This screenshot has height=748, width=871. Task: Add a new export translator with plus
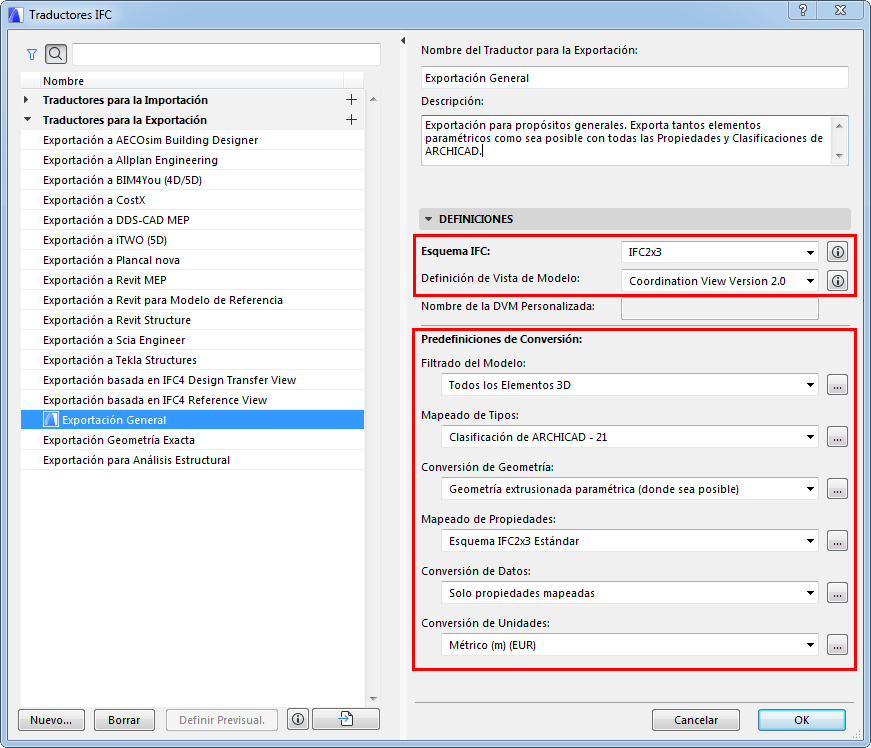(x=351, y=120)
